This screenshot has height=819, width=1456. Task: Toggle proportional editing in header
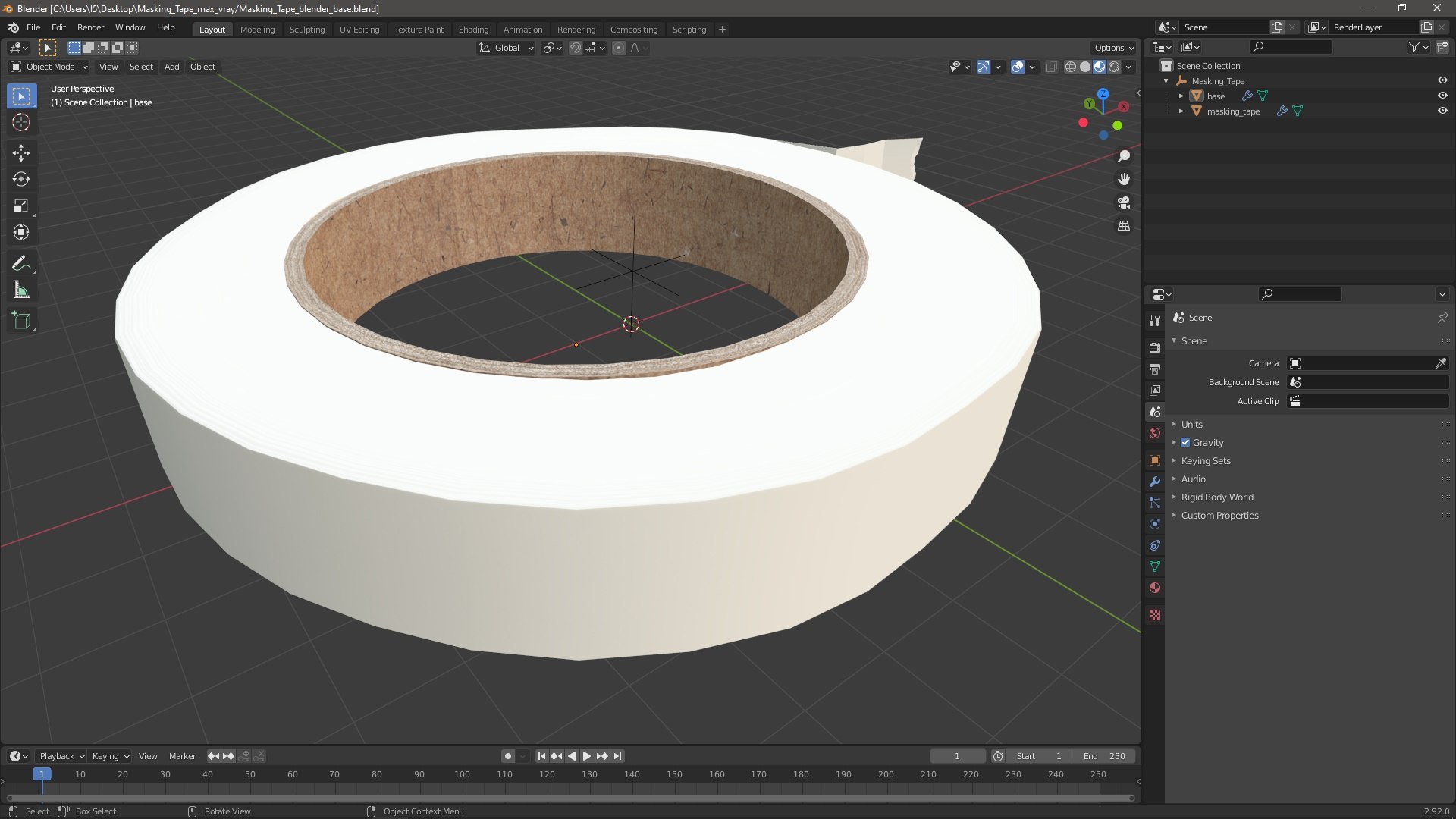coord(619,48)
